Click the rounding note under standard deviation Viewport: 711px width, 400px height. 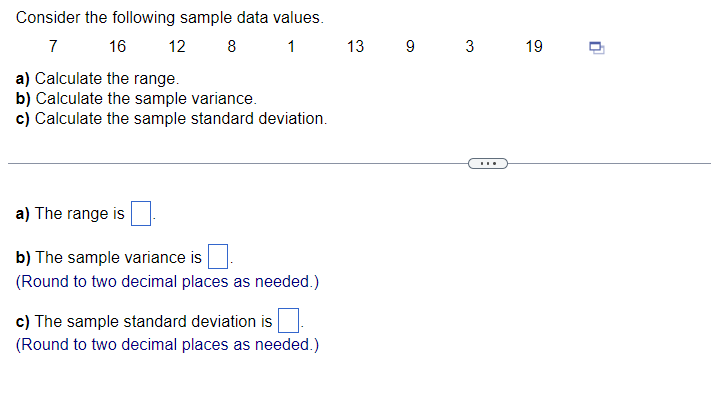point(167,345)
